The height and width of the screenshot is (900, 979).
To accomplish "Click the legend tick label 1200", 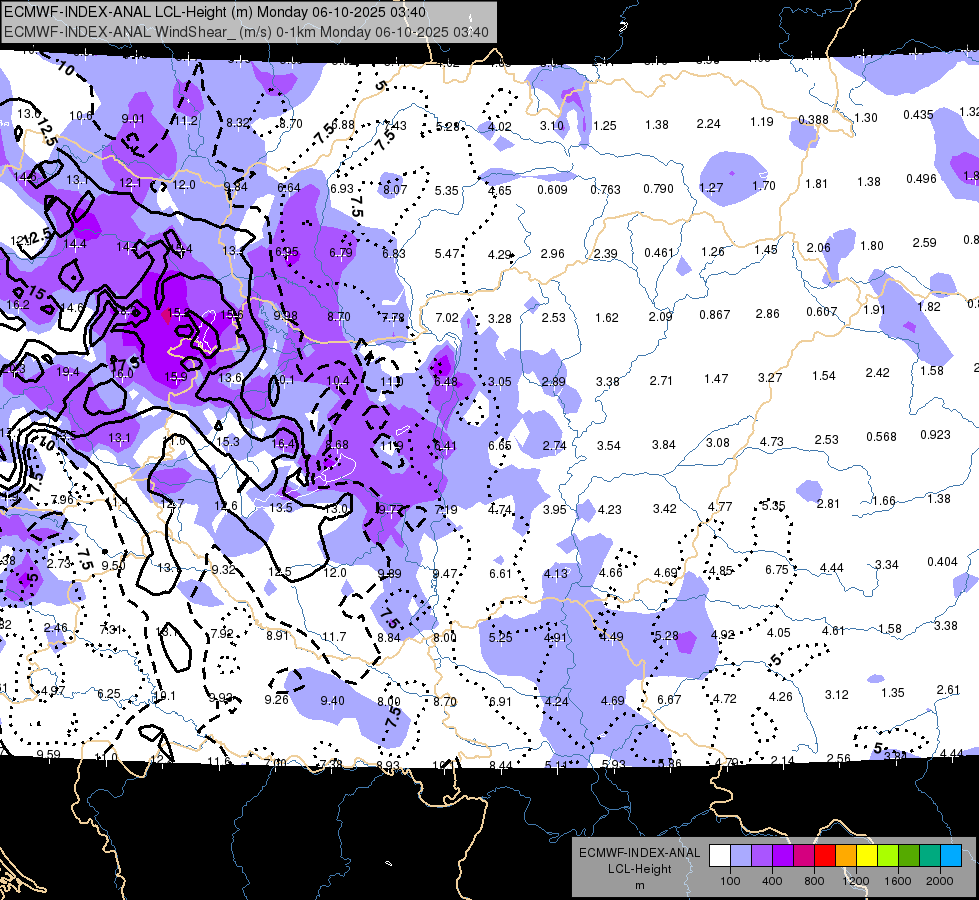I will pyautogui.click(x=855, y=881).
